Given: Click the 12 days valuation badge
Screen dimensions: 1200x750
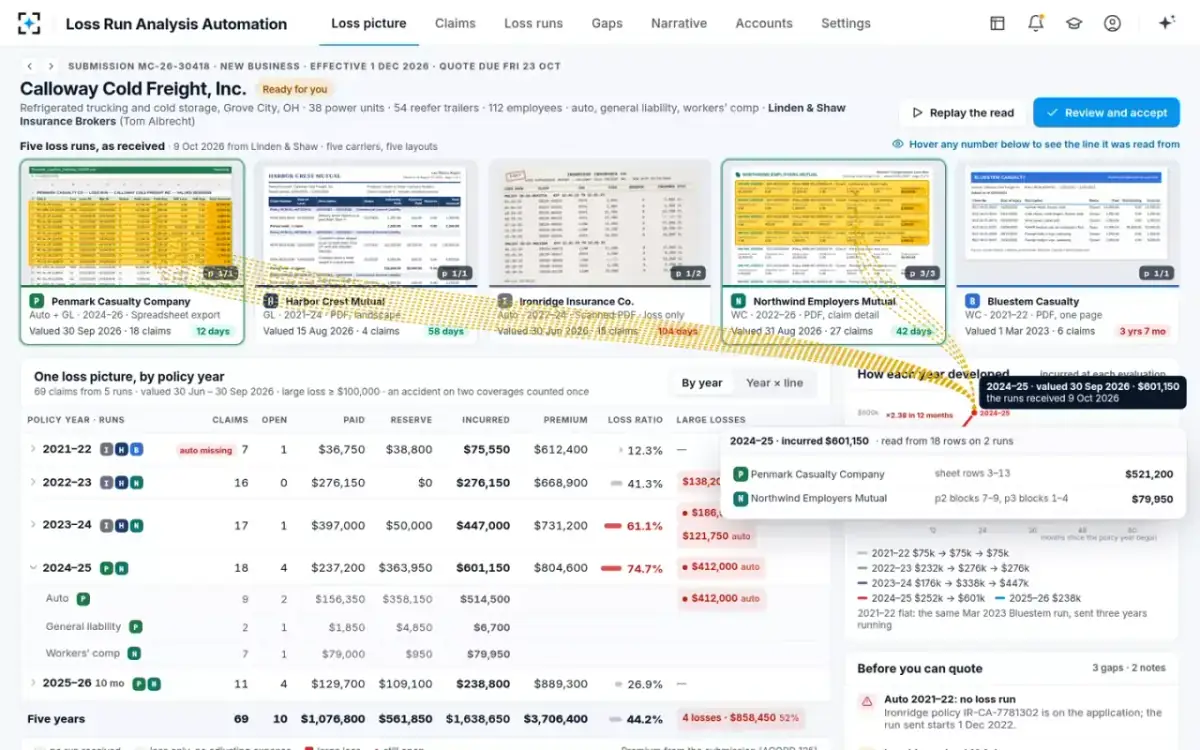Looking at the screenshot, I should click(x=212, y=331).
